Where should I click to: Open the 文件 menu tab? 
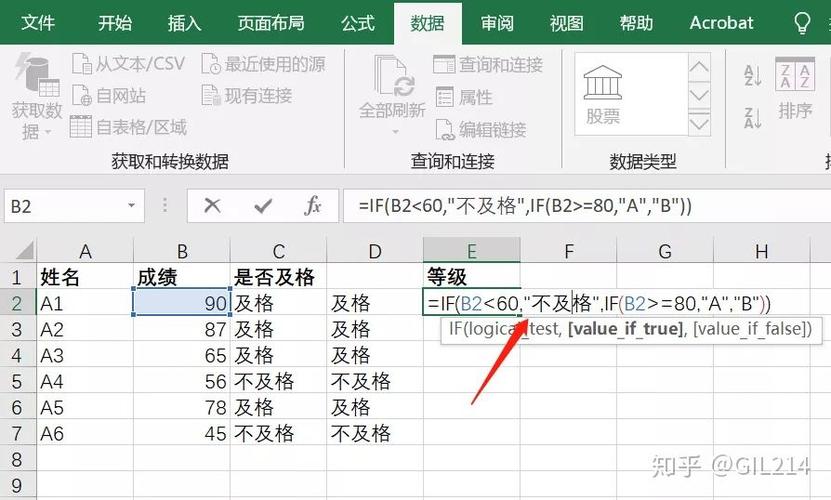click(x=38, y=23)
